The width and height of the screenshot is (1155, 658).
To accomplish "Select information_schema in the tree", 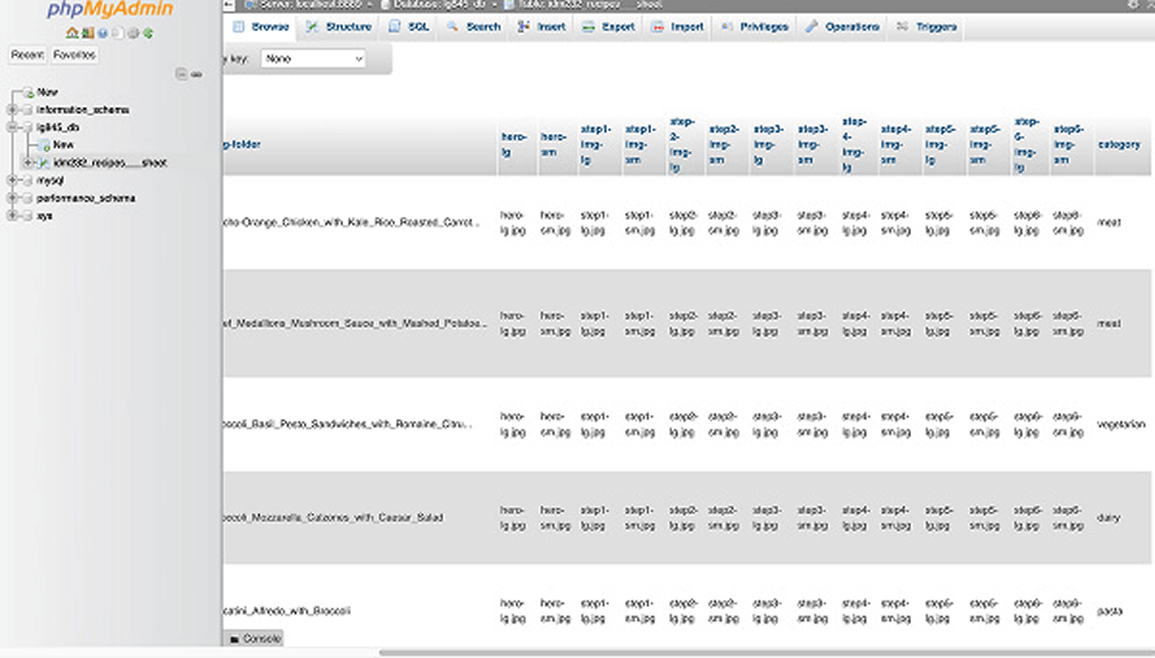I will (82, 110).
